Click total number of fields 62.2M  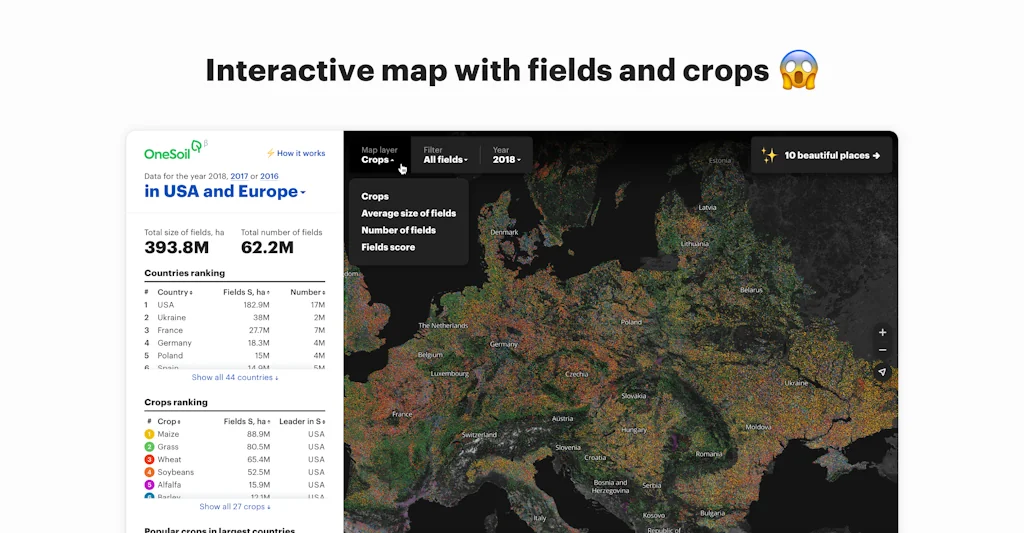(x=267, y=248)
